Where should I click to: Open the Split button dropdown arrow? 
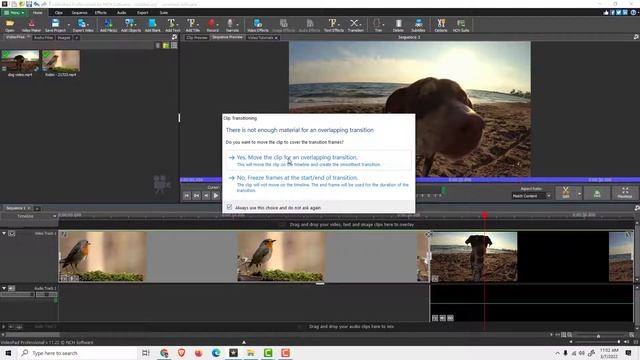point(579,193)
